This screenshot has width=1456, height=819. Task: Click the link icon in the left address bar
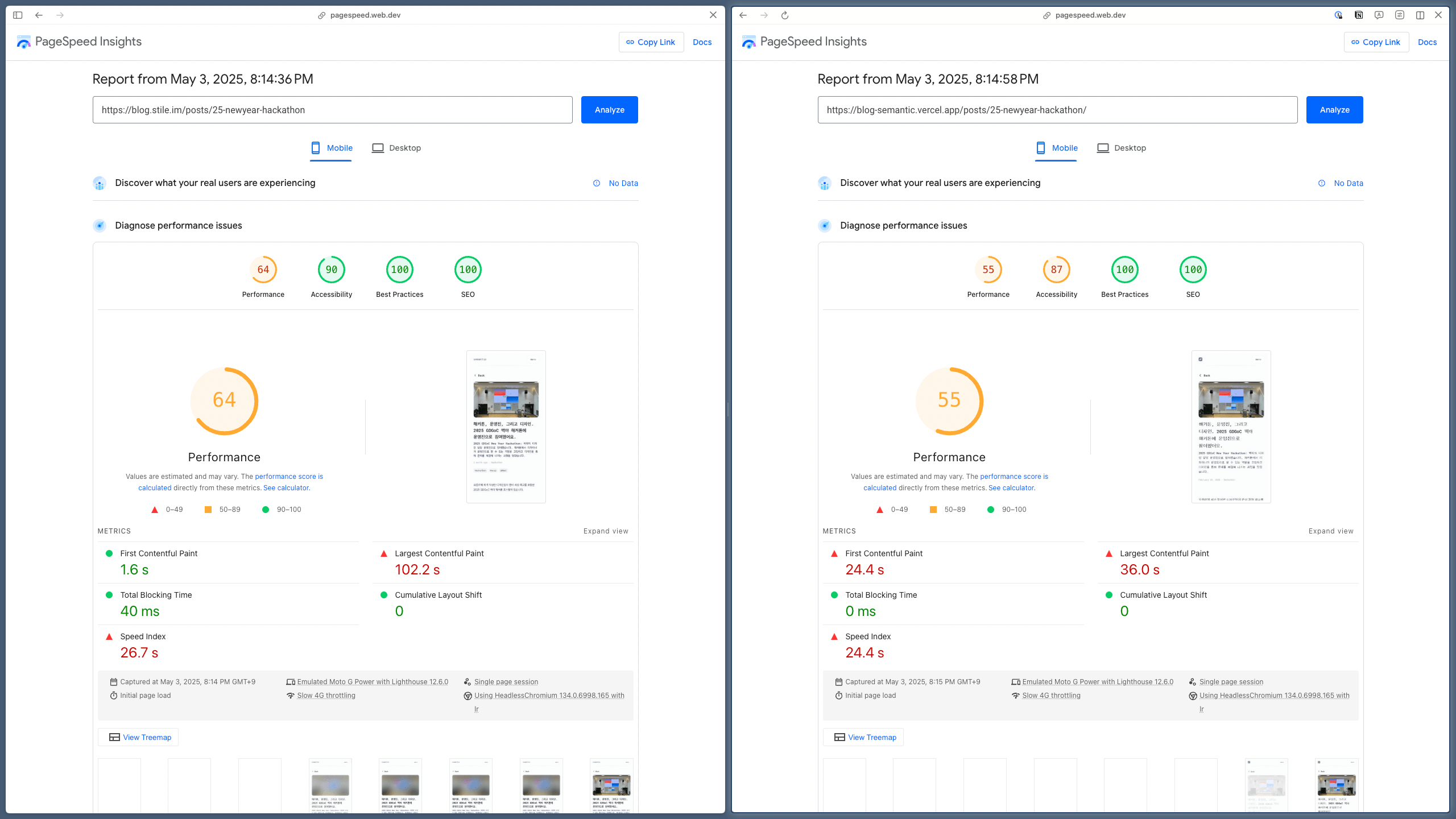click(x=322, y=15)
